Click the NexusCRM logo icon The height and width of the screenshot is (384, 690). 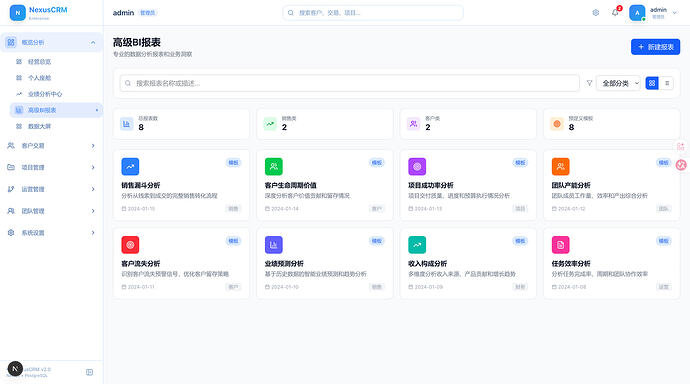pos(18,13)
